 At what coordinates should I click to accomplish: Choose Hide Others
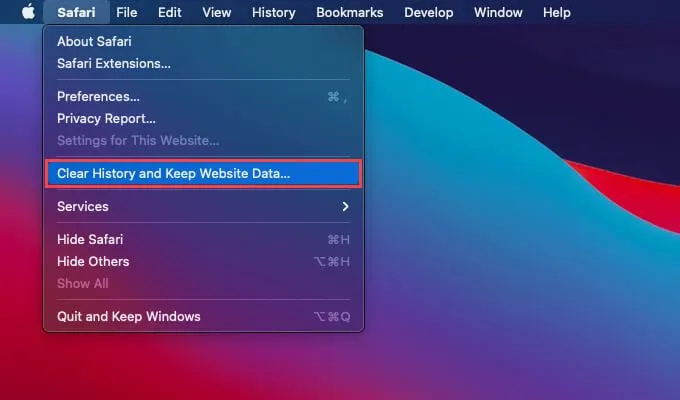[203, 262]
